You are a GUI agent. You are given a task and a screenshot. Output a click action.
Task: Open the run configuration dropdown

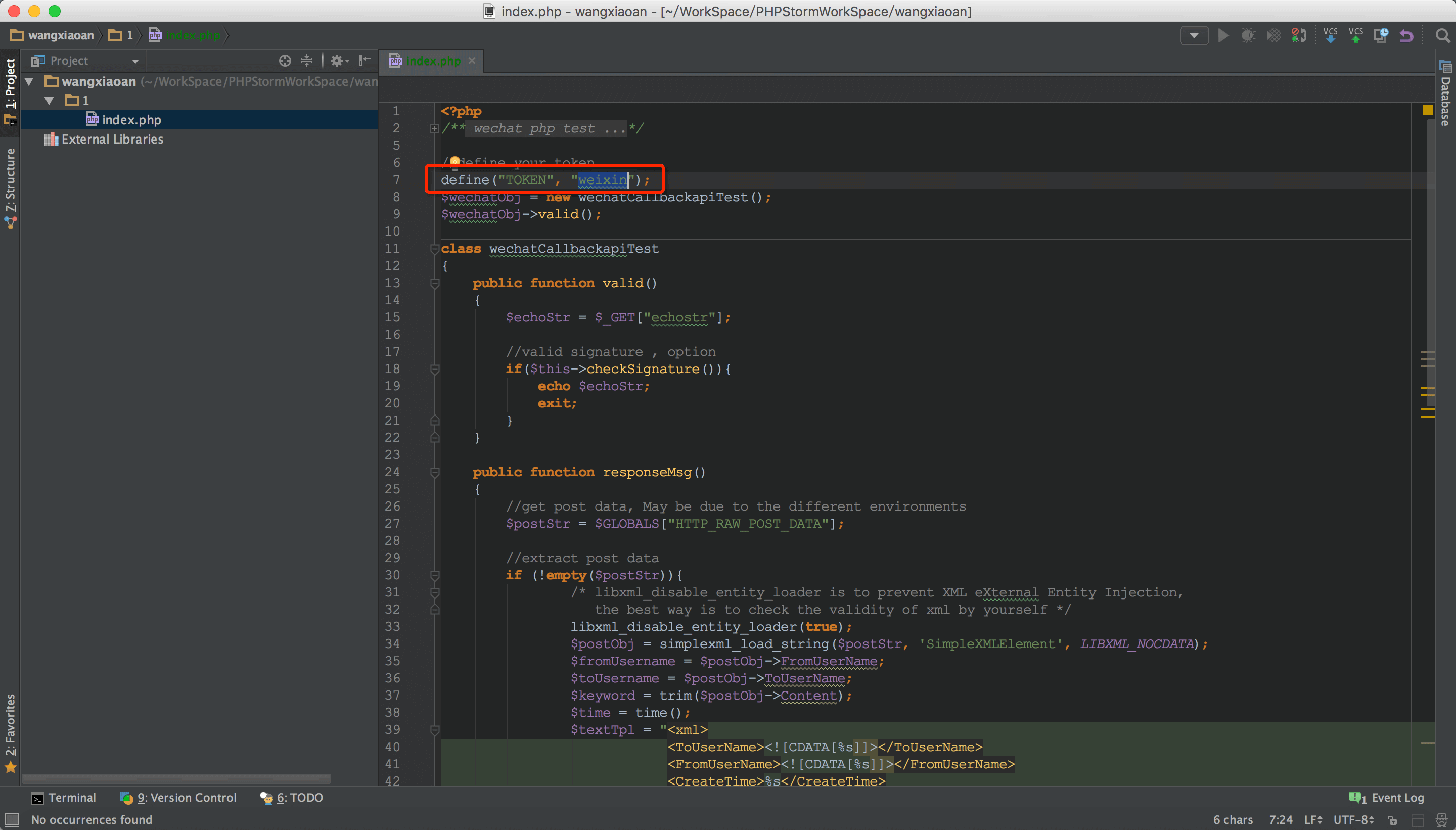(1194, 36)
